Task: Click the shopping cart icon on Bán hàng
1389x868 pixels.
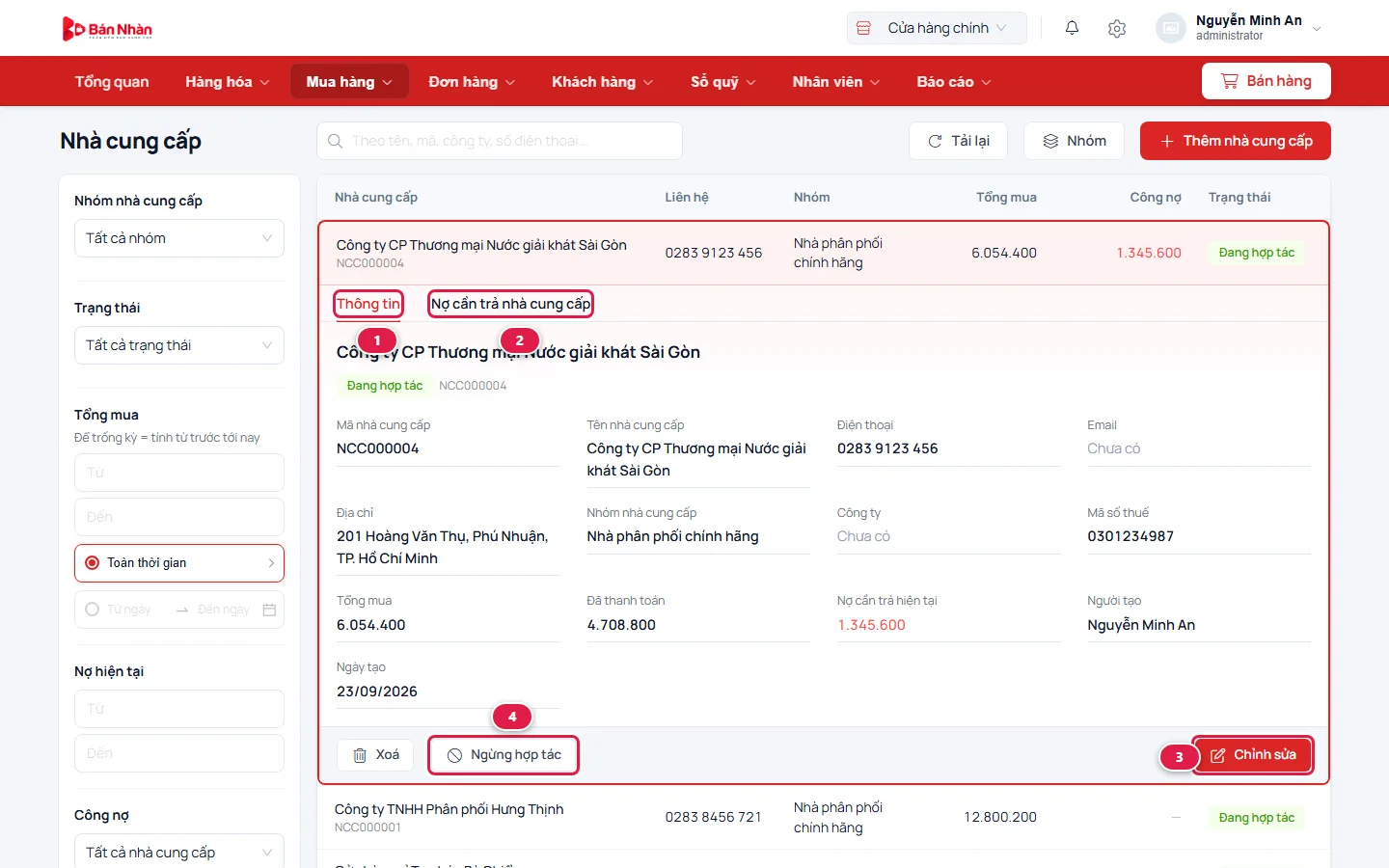Action: point(1229,81)
